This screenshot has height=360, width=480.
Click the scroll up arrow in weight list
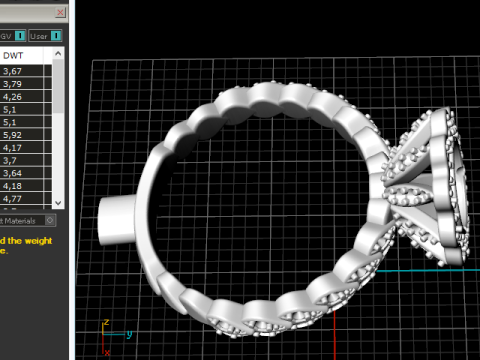coord(58,53)
